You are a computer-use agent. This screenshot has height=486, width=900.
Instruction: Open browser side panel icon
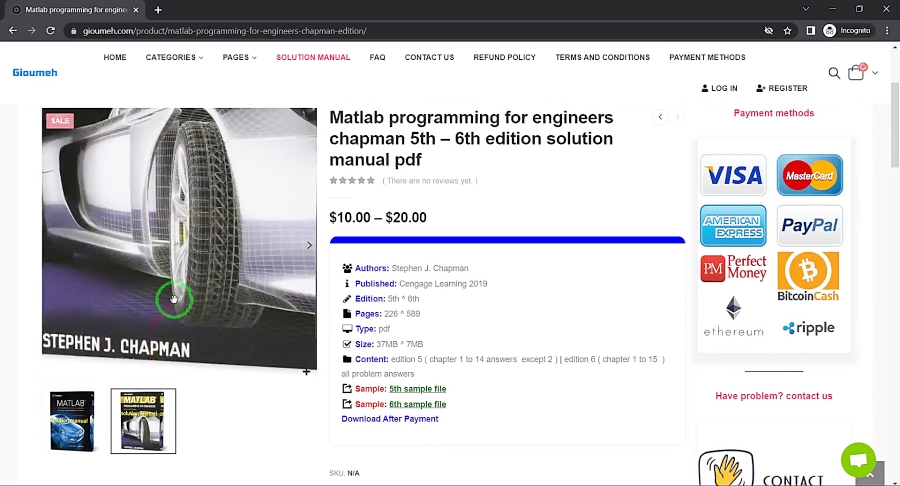click(810, 30)
